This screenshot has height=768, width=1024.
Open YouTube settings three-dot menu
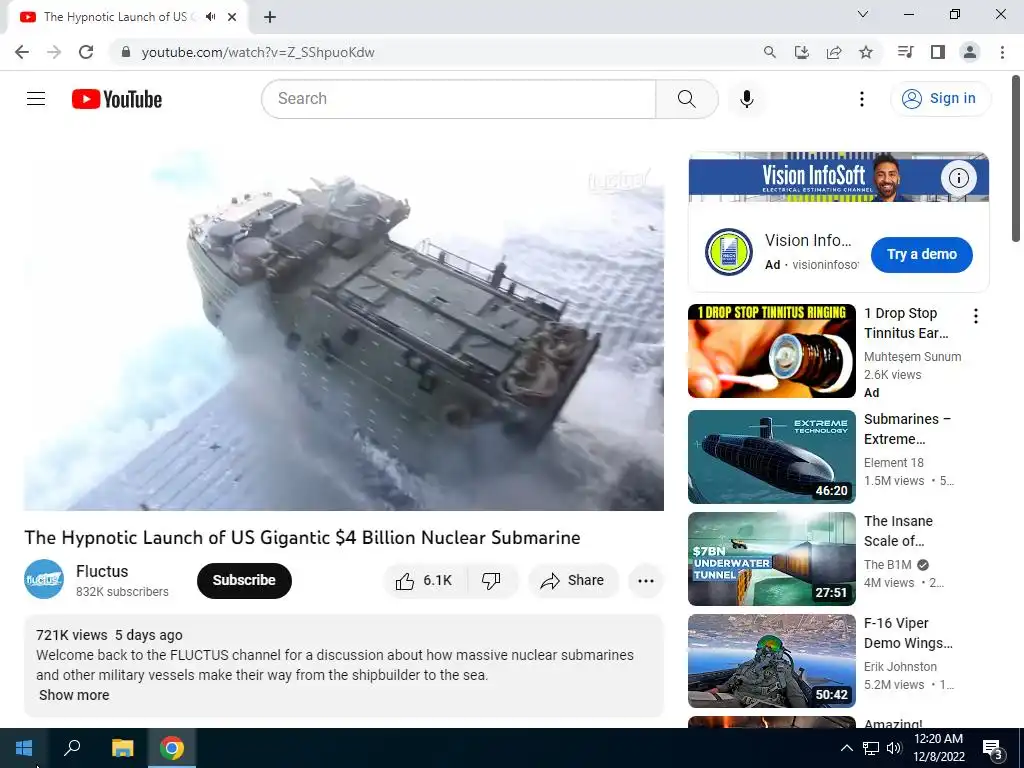862,99
